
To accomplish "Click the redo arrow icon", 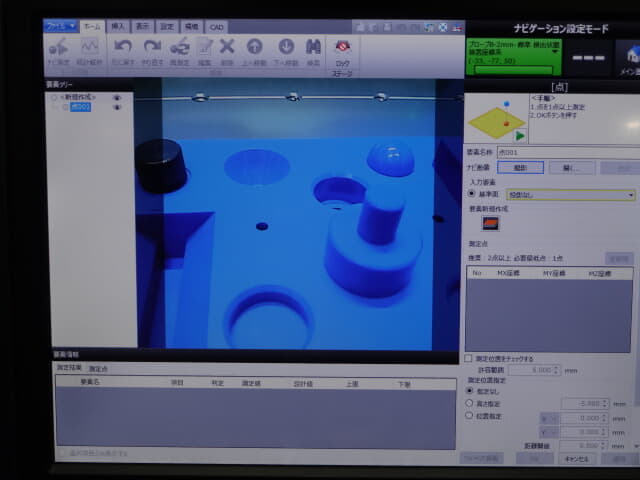I will click(x=152, y=47).
